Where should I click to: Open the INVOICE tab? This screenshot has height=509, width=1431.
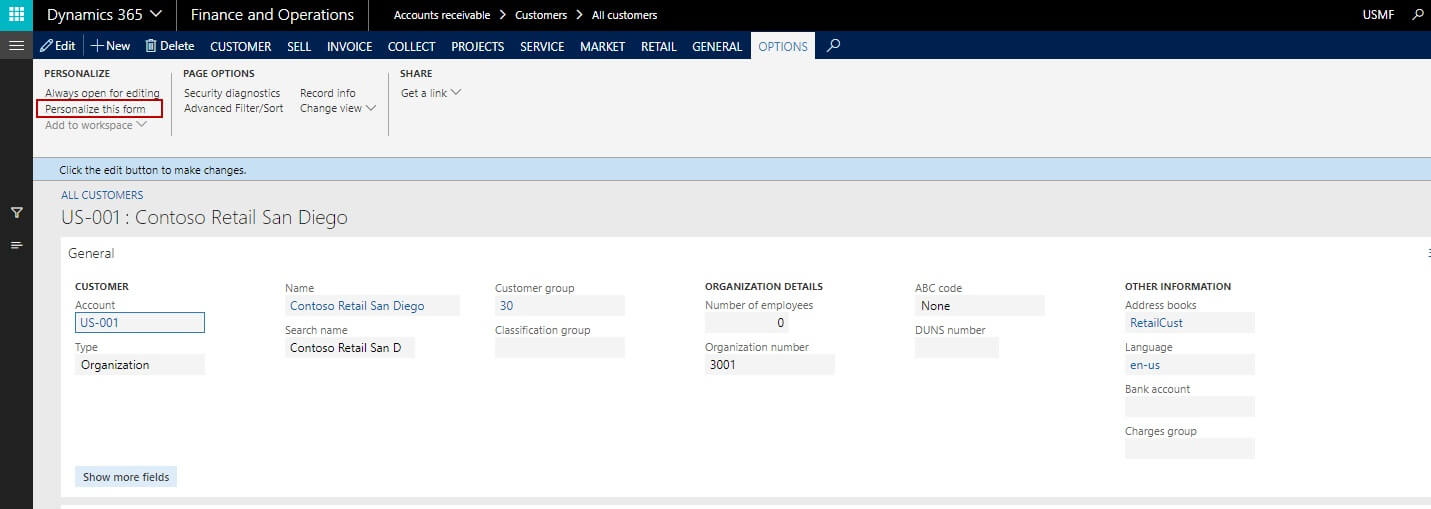click(x=349, y=46)
